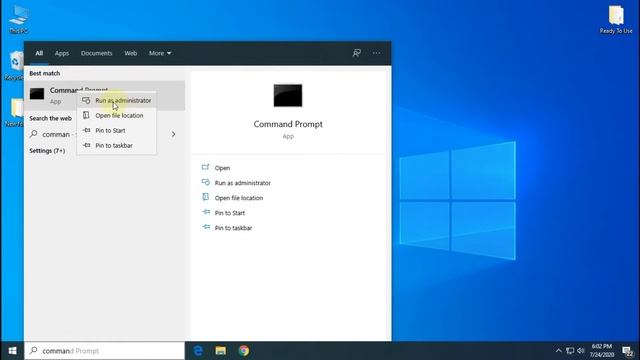Choose Open file location in context menu
The image size is (640, 360).
tap(116, 116)
